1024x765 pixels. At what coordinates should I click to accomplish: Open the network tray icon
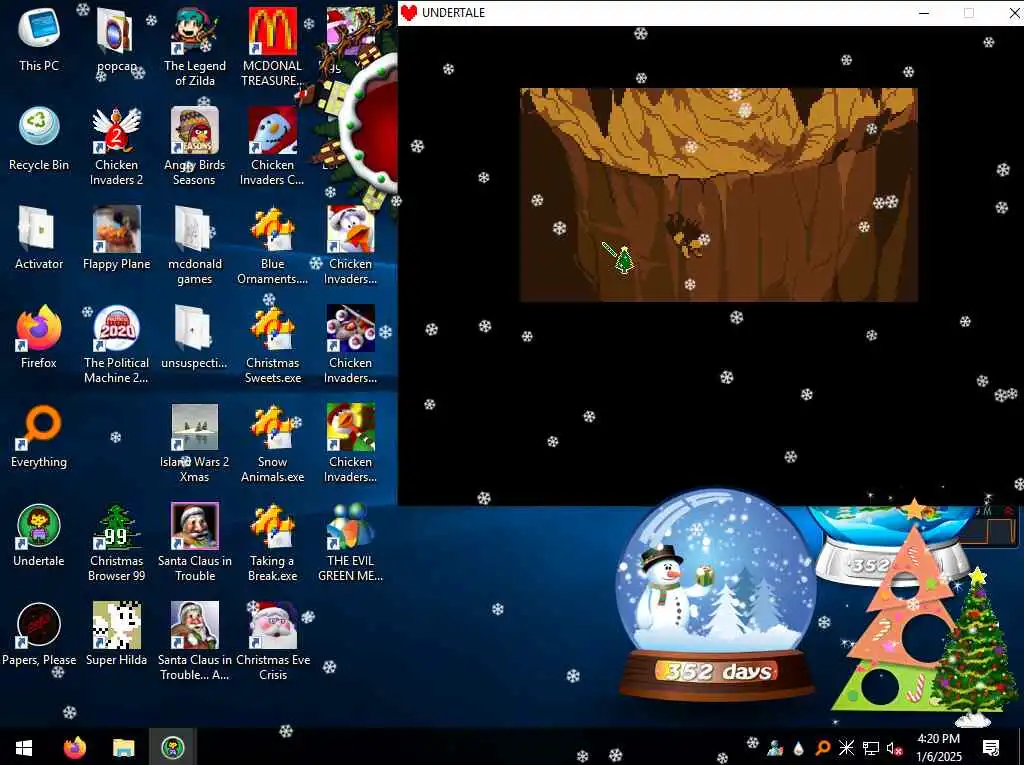point(870,748)
